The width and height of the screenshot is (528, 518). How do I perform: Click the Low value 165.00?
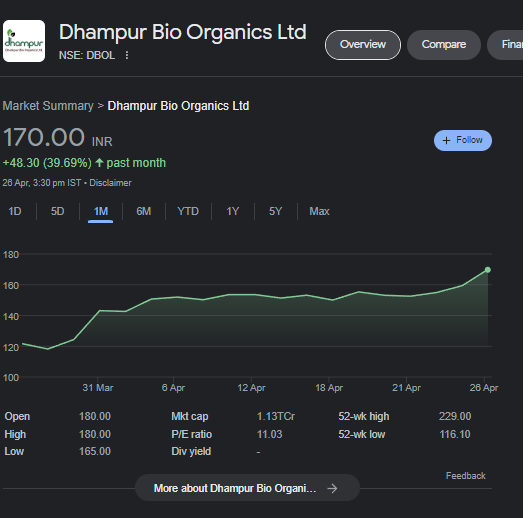pyautogui.click(x=95, y=451)
